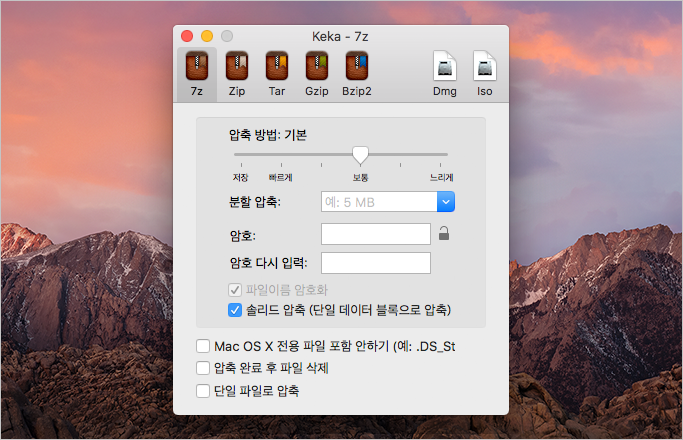Toggle the 파일이름 암호화 checkbox

(x=235, y=290)
